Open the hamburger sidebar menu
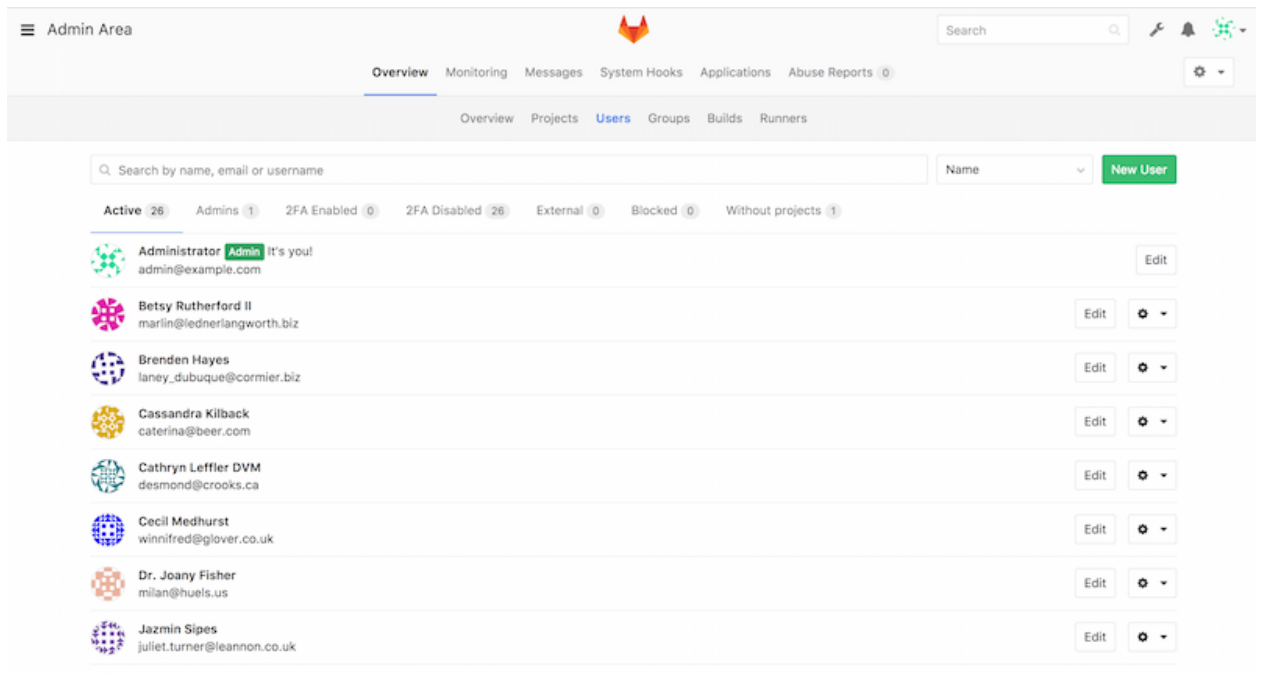This screenshot has height=673, width=1262. coord(27,30)
